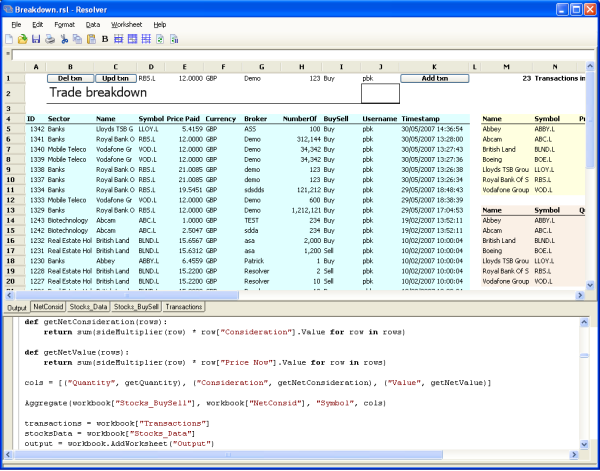Click the New document icon
The image size is (600, 471).
(x=10, y=39)
